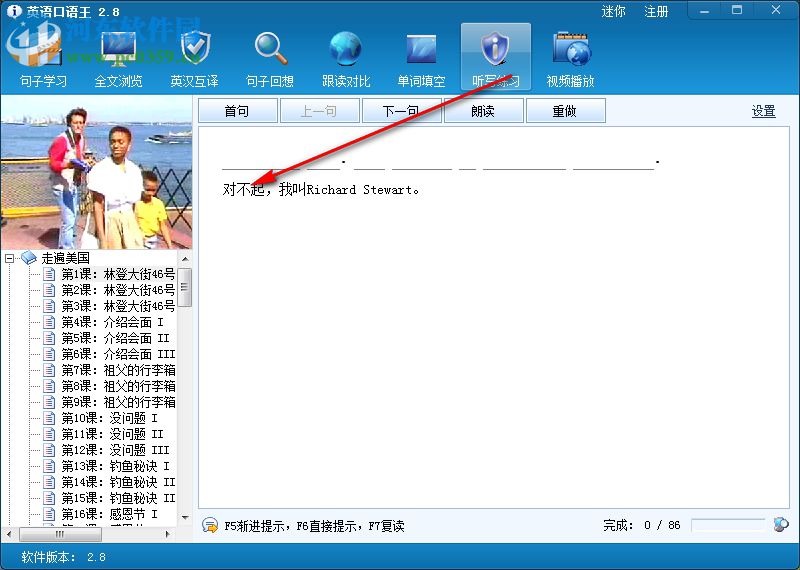Select the 听写练习 dictation practice tab

[496, 57]
